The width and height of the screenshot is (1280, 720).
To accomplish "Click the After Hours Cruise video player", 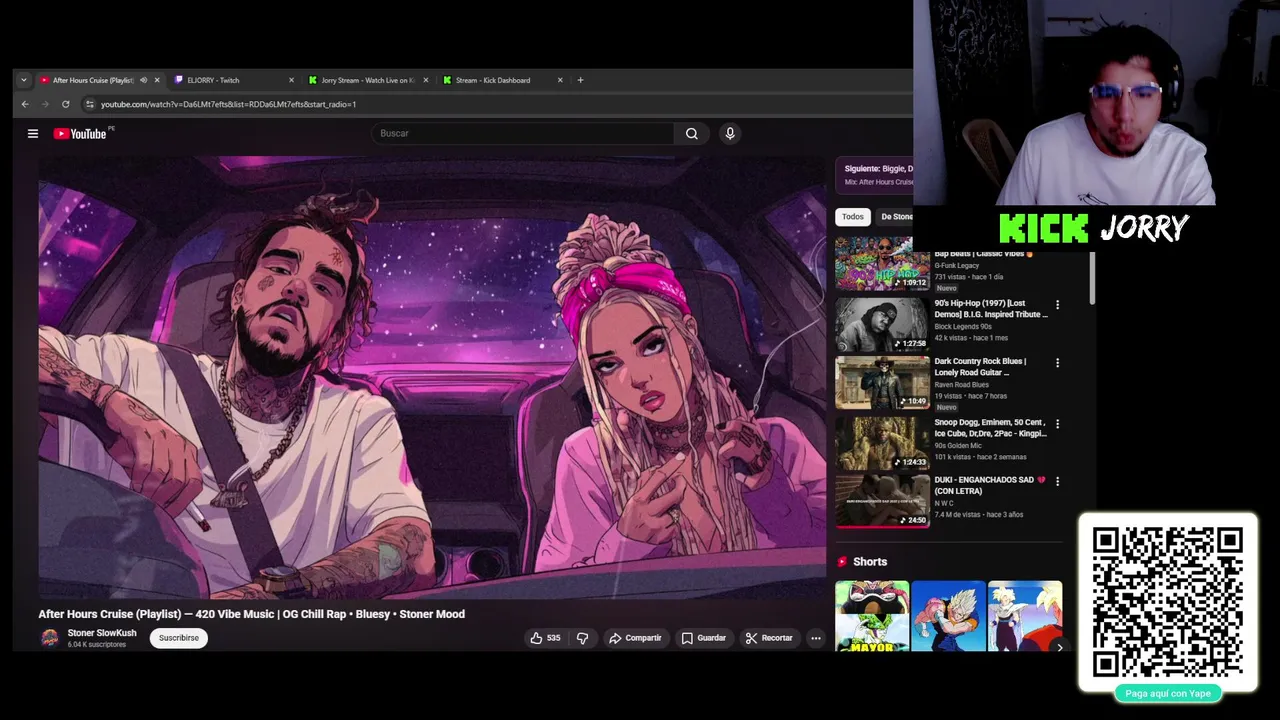I will click(x=432, y=378).
